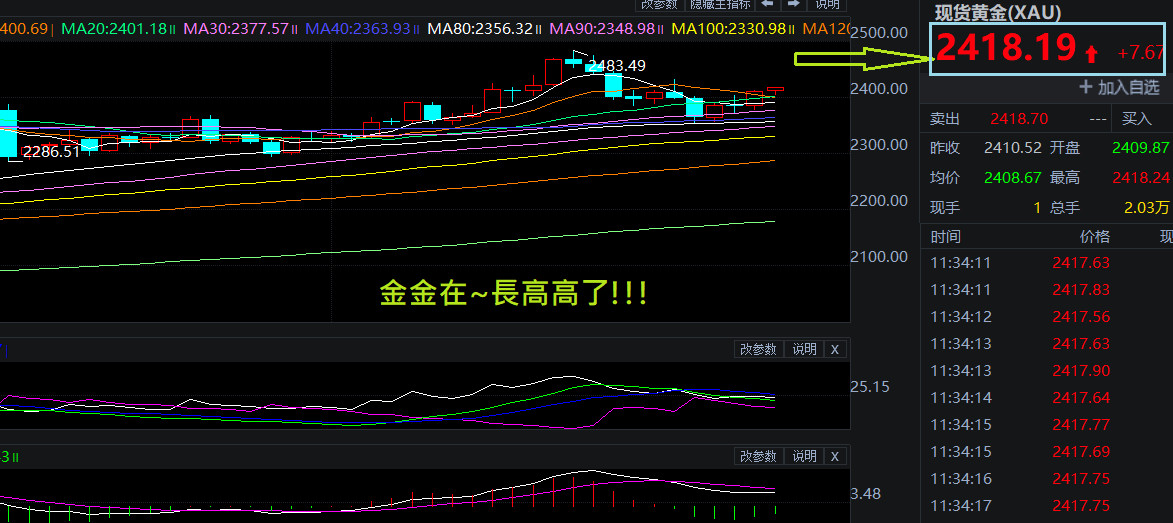The height and width of the screenshot is (523, 1173).
Task: Toggle the bars marker next to MA30
Action: (x=295, y=29)
